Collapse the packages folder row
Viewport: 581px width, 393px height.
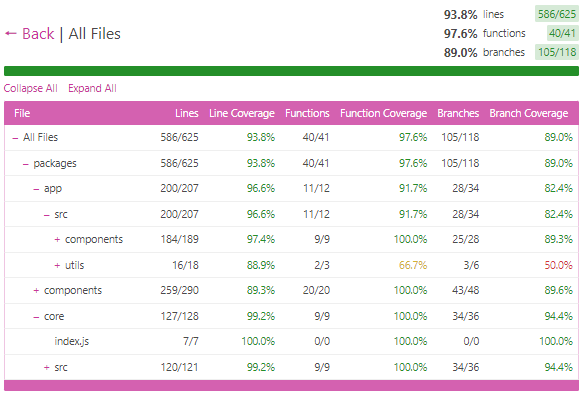pos(26,164)
